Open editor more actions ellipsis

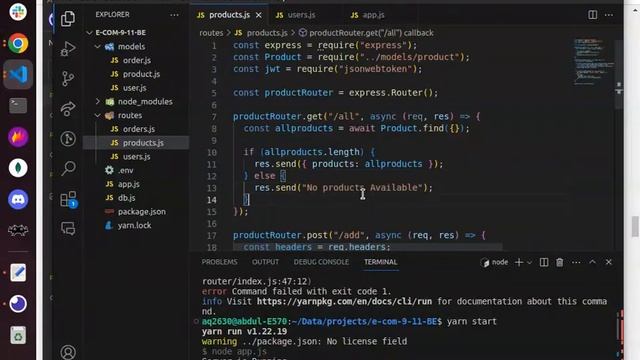(x=609, y=15)
